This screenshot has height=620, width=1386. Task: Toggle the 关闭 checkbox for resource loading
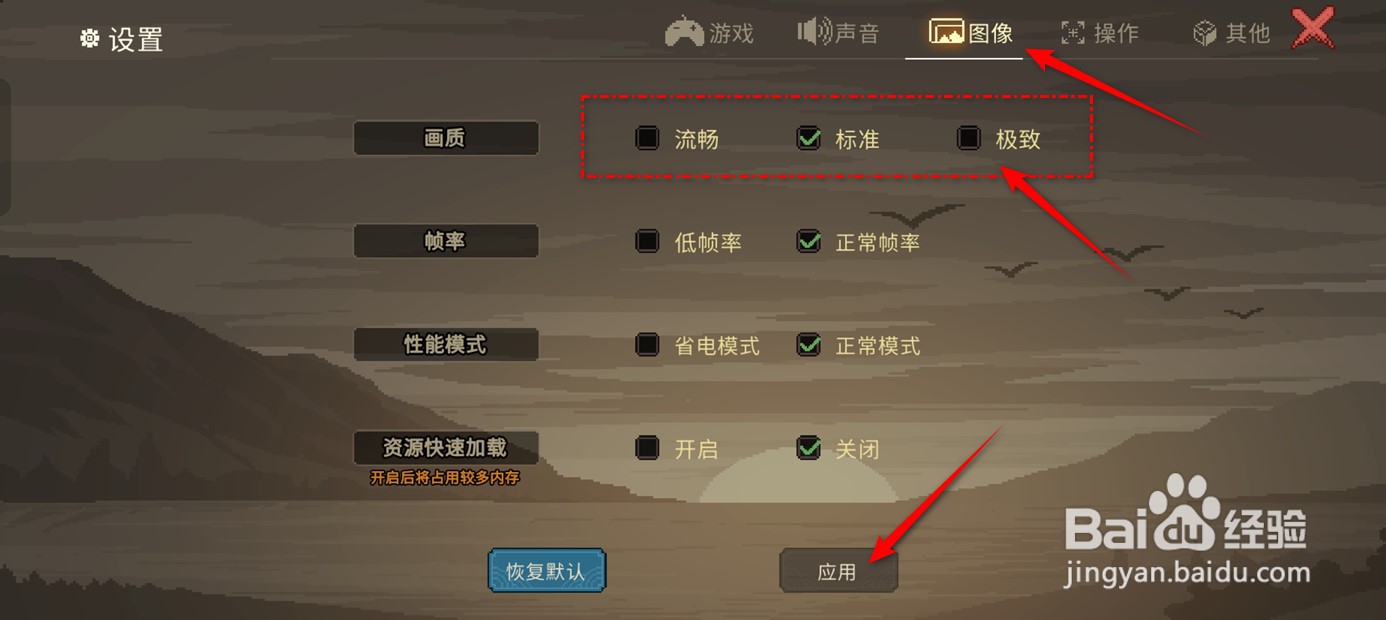coord(809,448)
